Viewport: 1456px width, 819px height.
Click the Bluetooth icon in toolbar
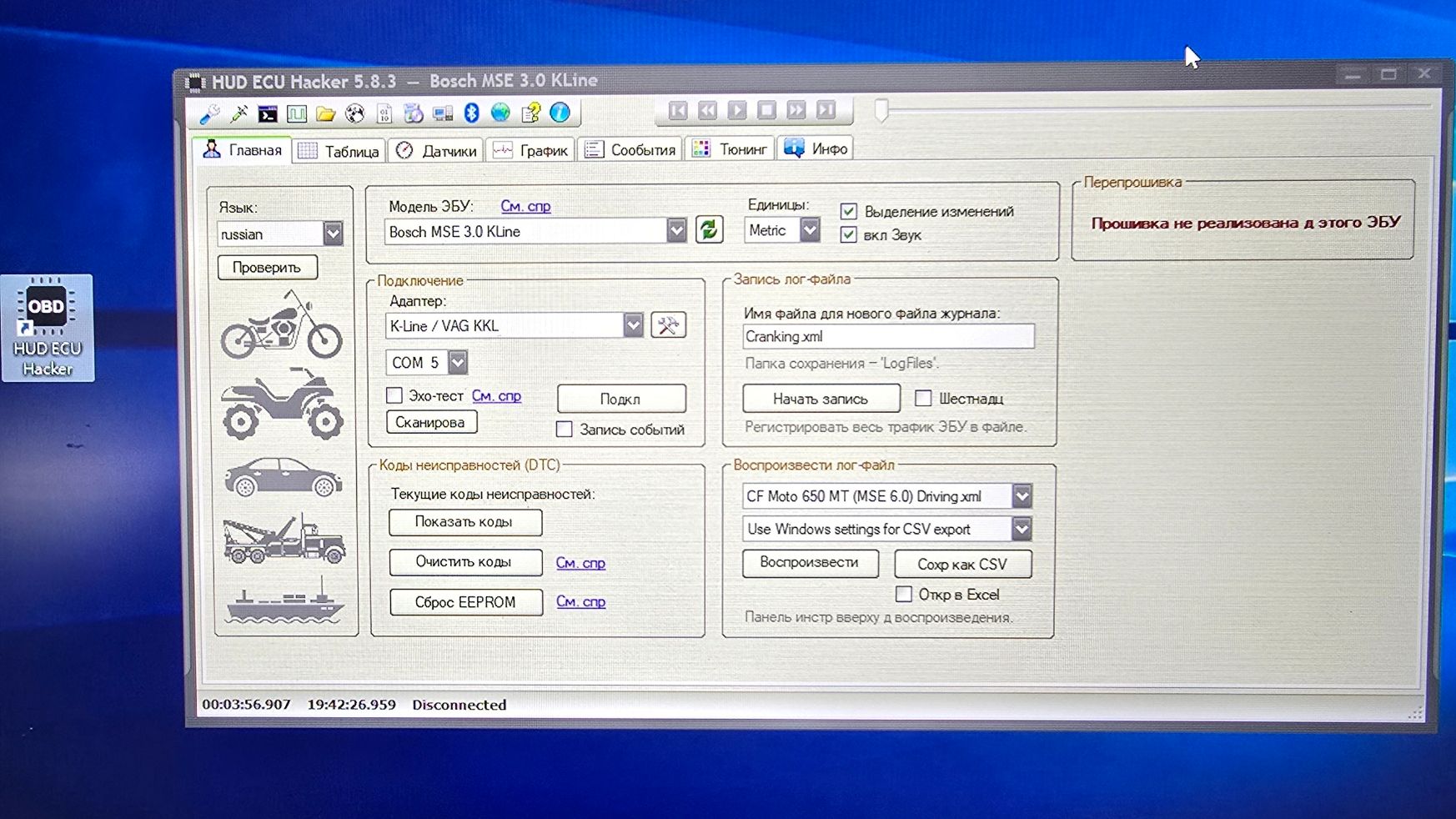pos(472,113)
